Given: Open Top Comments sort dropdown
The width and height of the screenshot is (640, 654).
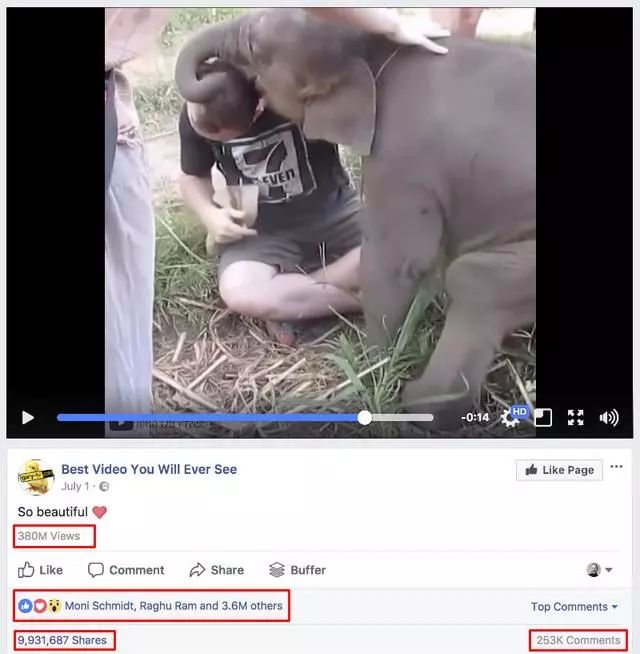Looking at the screenshot, I should coord(574,606).
